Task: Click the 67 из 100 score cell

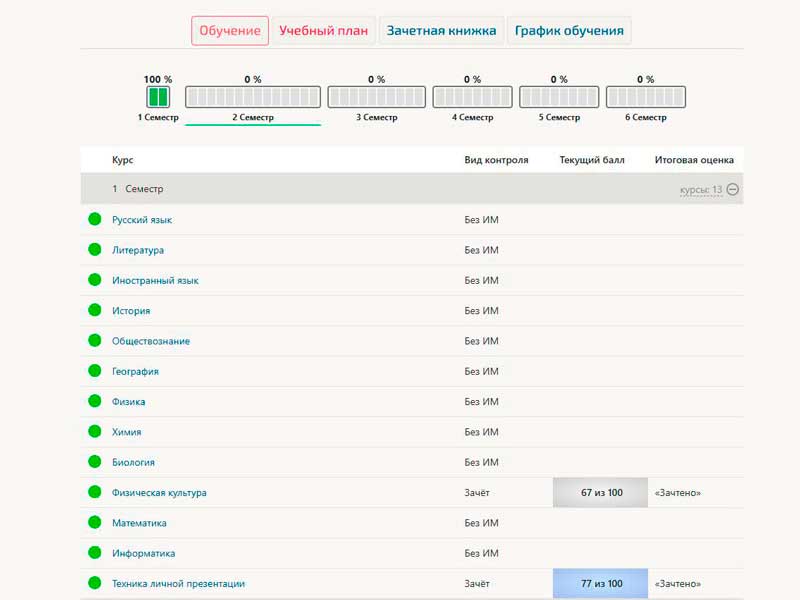Action: tap(601, 493)
